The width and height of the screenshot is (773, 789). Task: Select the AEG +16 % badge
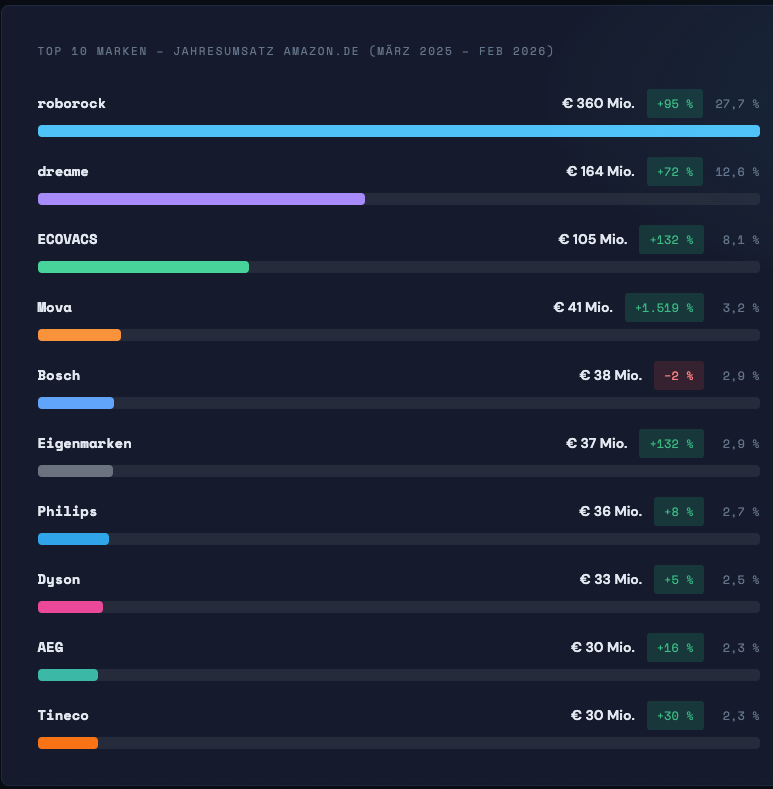(x=675, y=647)
